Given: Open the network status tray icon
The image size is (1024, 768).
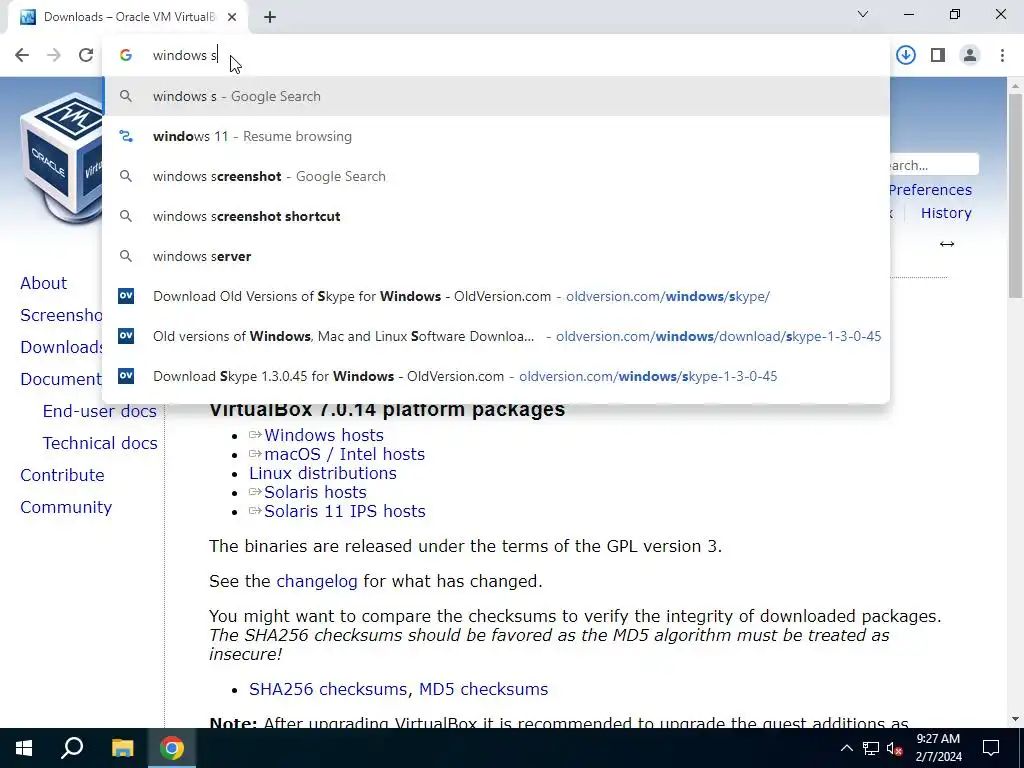Looking at the screenshot, I should coord(871,748).
